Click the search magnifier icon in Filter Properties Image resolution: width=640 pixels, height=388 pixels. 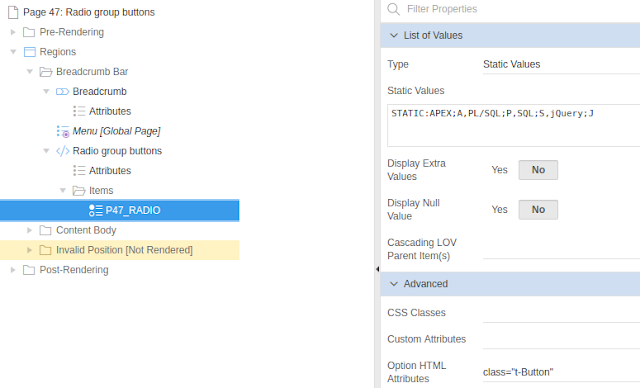click(x=393, y=9)
